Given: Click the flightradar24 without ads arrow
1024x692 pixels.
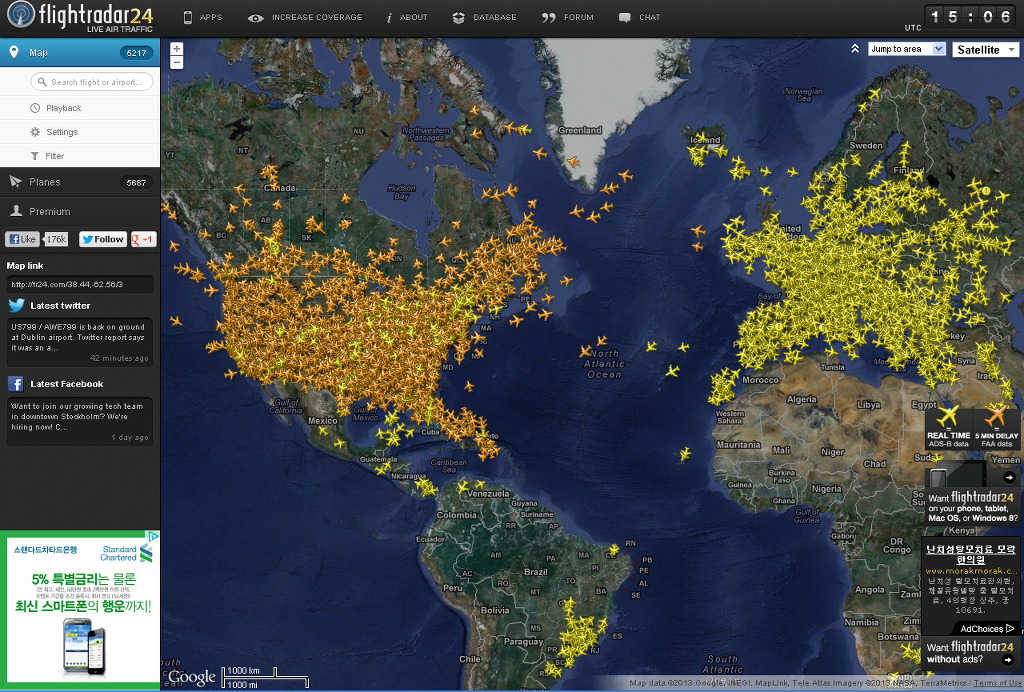Looking at the screenshot, I should pos(1010,659).
